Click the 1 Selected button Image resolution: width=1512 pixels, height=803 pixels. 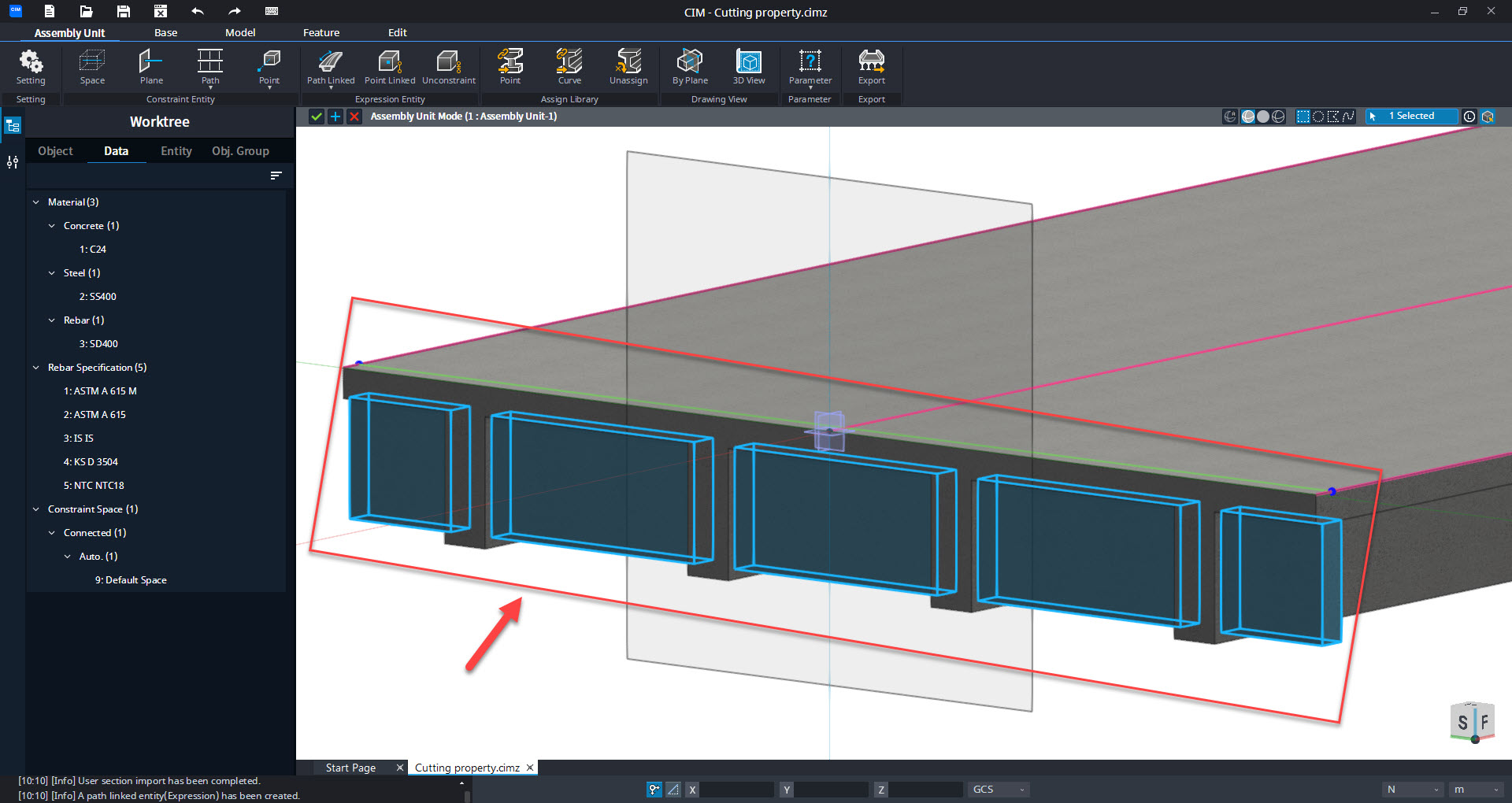(1411, 117)
